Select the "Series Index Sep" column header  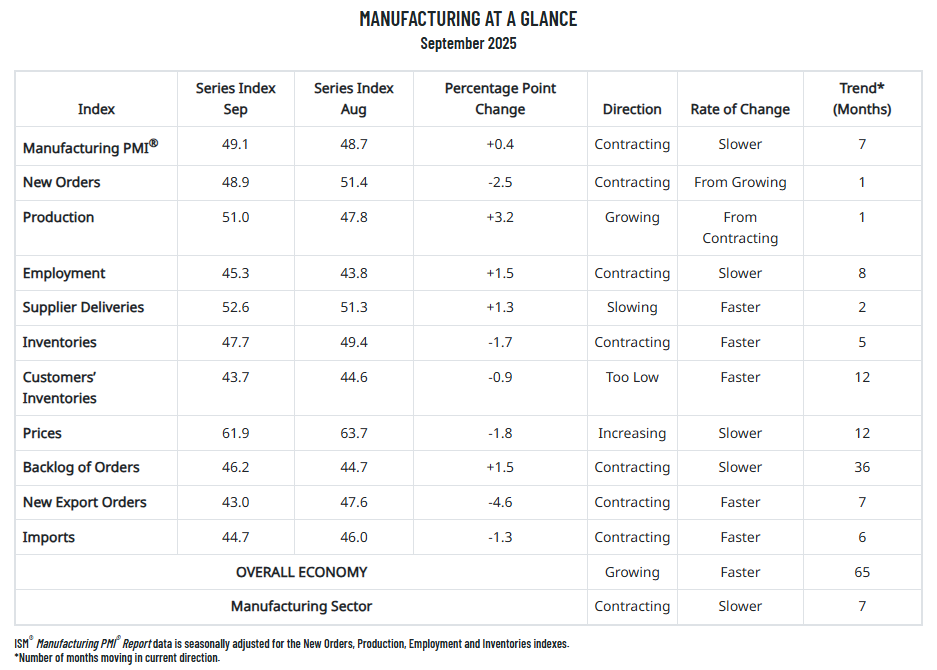236,98
